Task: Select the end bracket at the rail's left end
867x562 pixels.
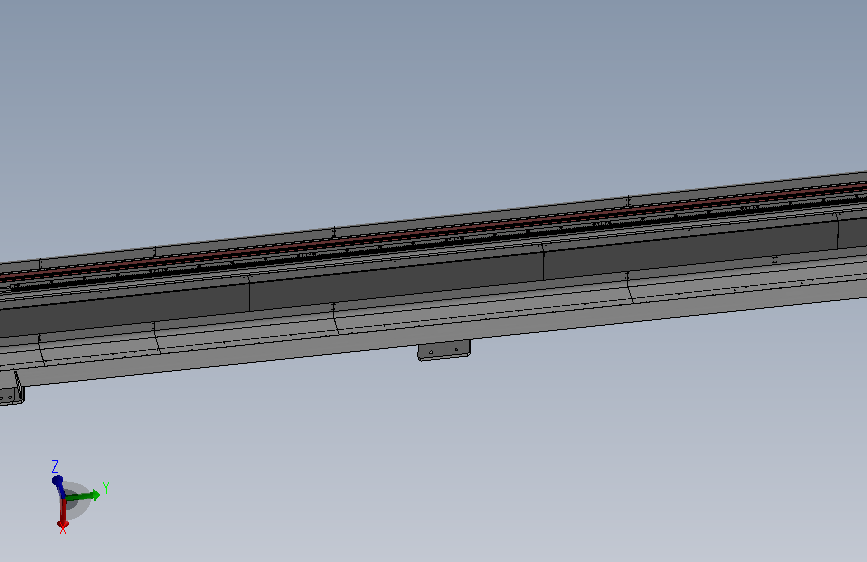Action: (x=11, y=388)
